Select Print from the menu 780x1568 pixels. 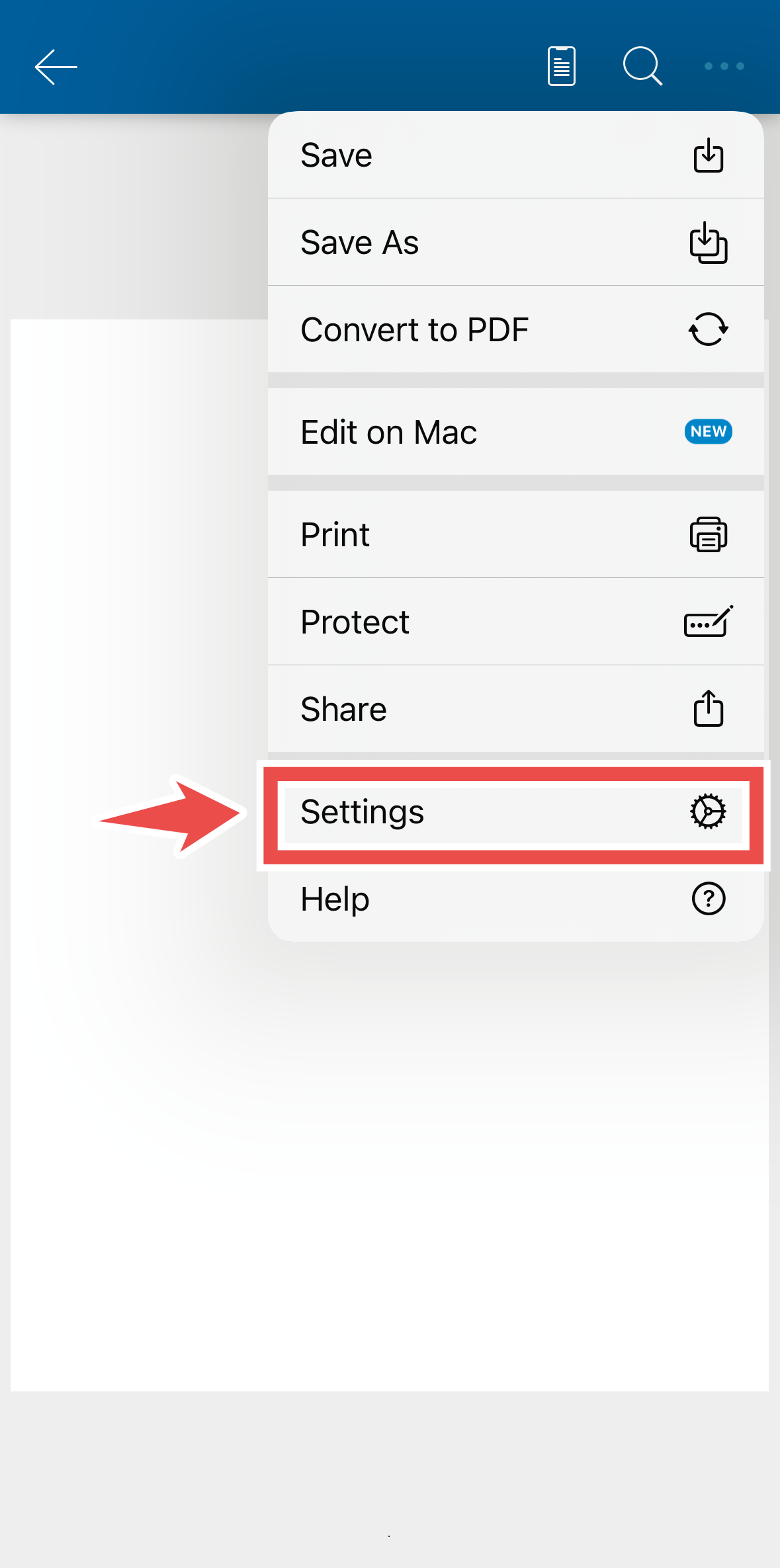coord(515,534)
